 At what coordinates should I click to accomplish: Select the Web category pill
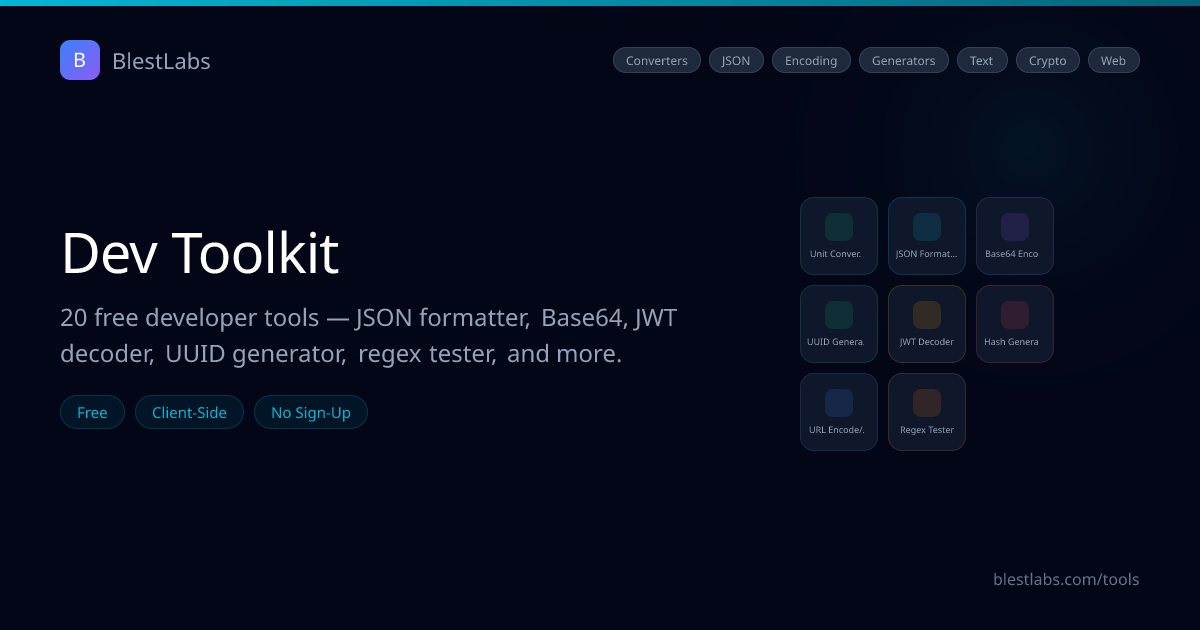pos(1114,60)
